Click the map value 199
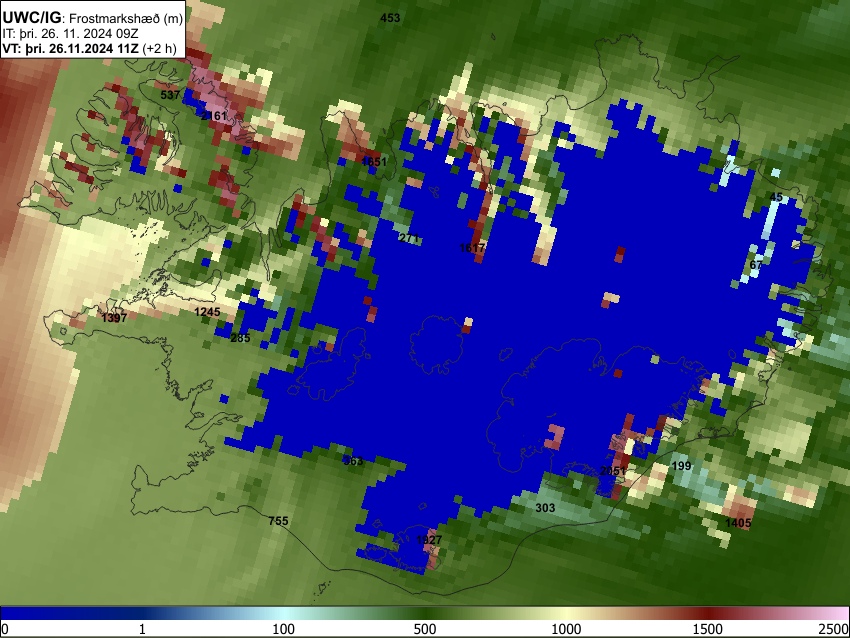 pyautogui.click(x=681, y=466)
